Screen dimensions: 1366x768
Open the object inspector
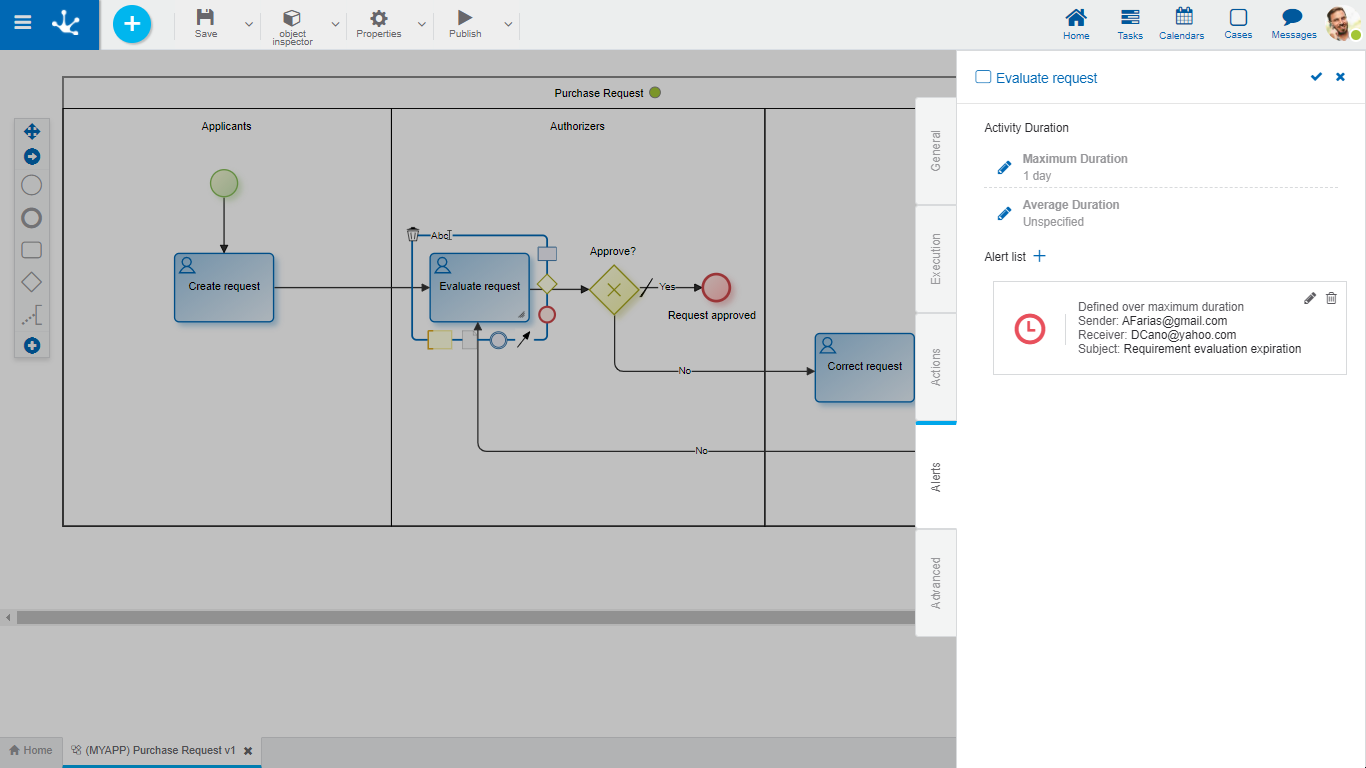tap(292, 24)
